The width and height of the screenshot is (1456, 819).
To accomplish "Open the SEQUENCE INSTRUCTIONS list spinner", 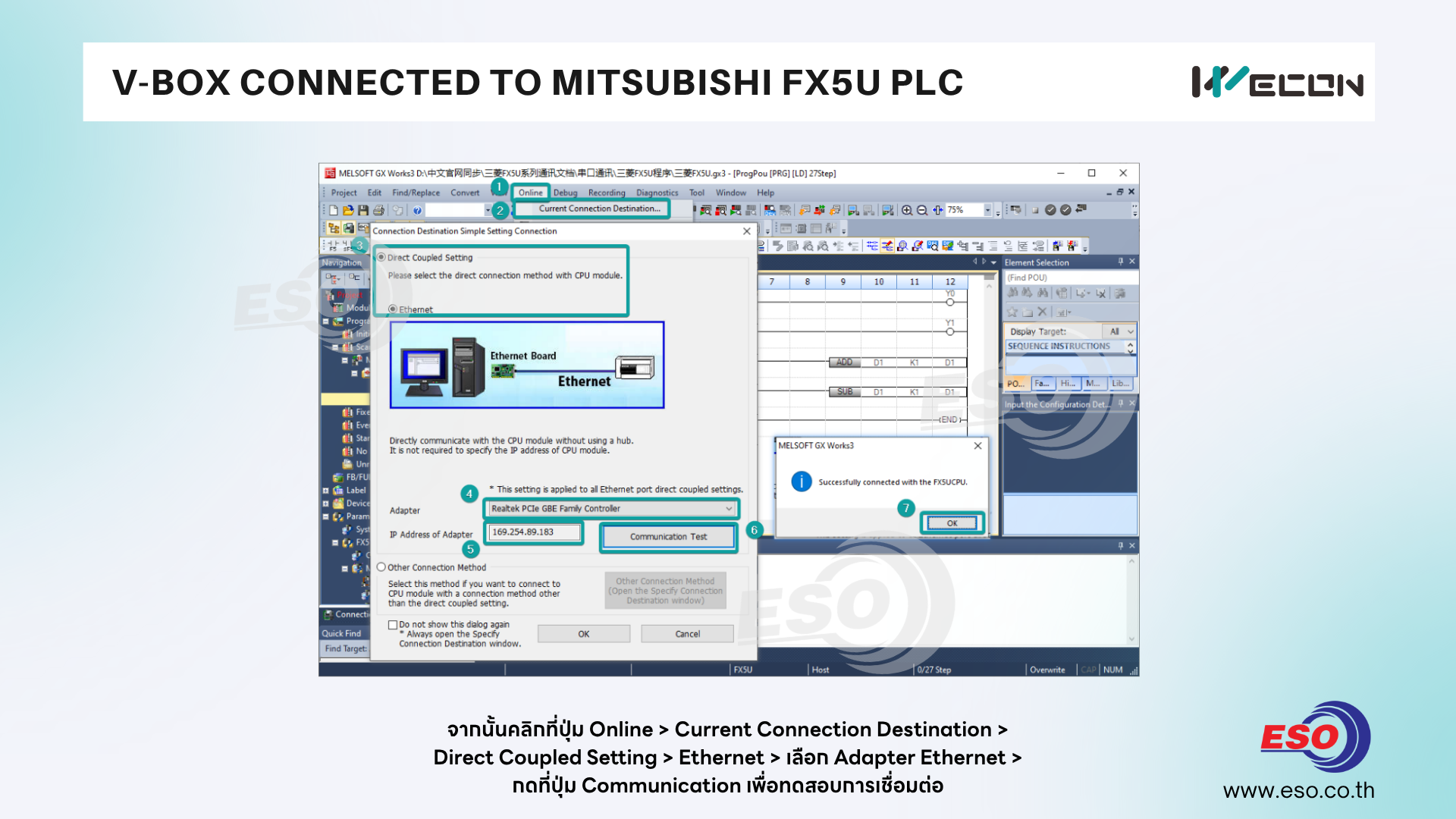I will 1131,347.
